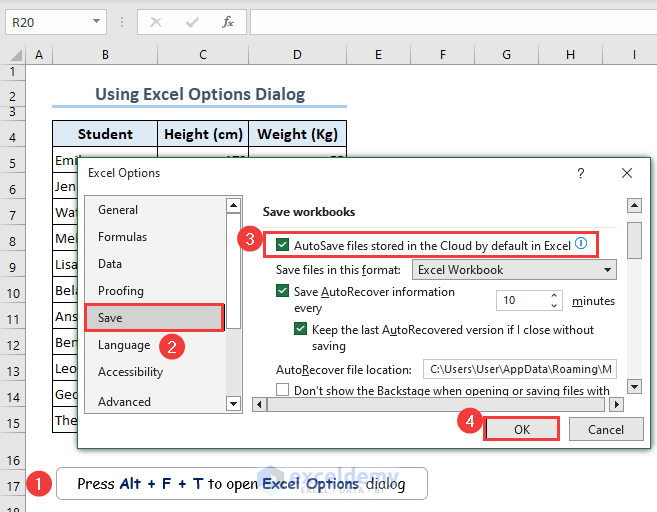
Task: Switch to the Advanced category
Action: (124, 401)
